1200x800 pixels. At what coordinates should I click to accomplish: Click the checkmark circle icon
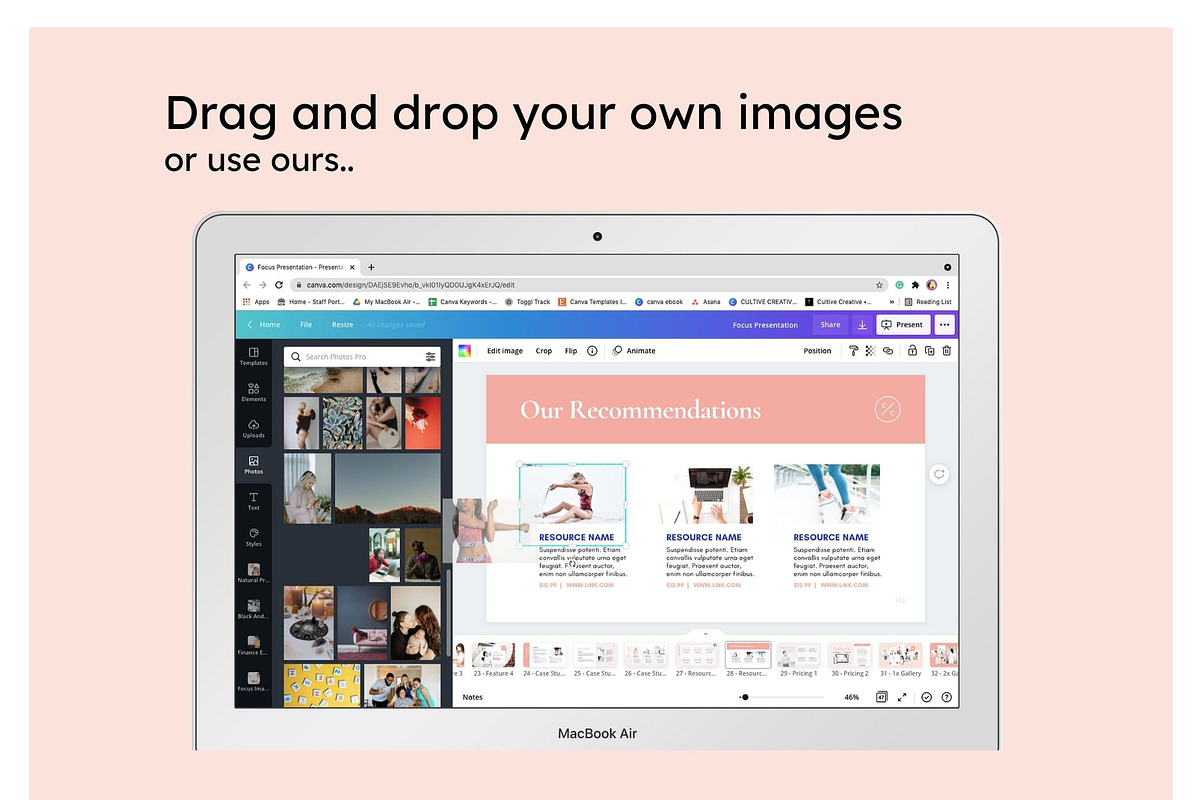(927, 697)
